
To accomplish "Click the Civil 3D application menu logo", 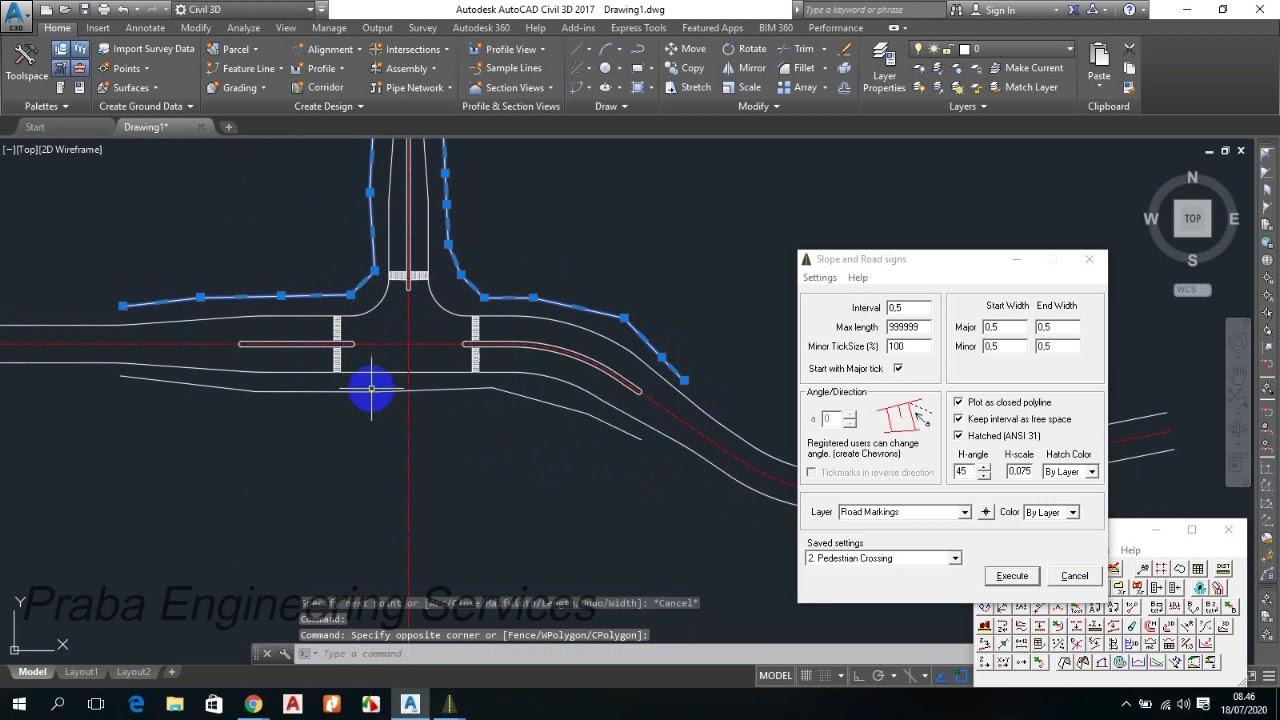I will pyautogui.click(x=17, y=14).
